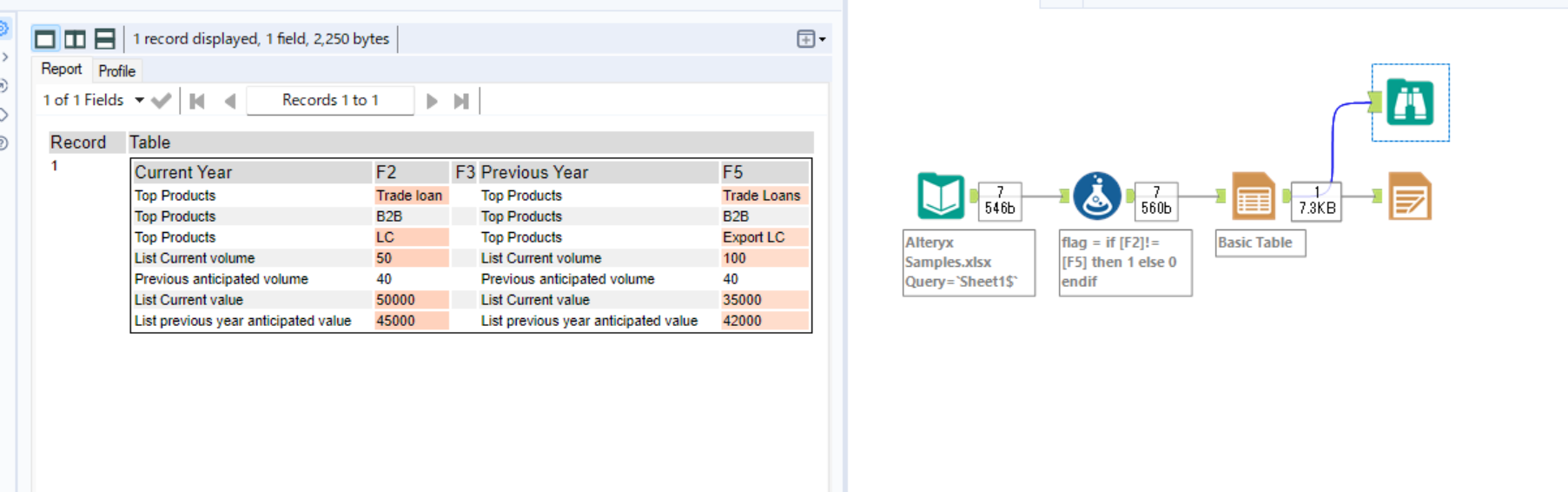Open the Report tab

click(61, 70)
